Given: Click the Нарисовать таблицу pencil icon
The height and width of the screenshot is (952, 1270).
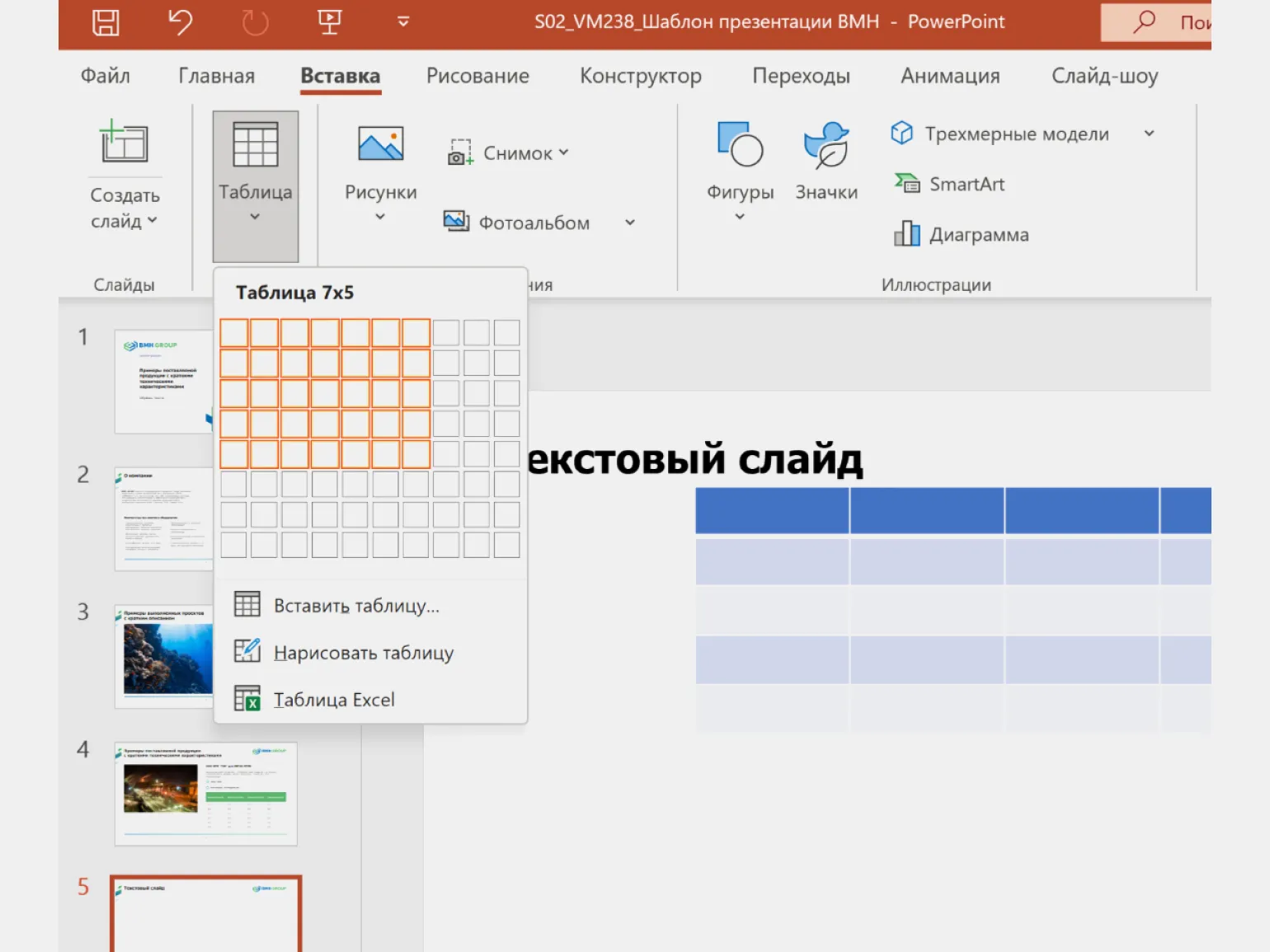Looking at the screenshot, I should click(x=247, y=651).
